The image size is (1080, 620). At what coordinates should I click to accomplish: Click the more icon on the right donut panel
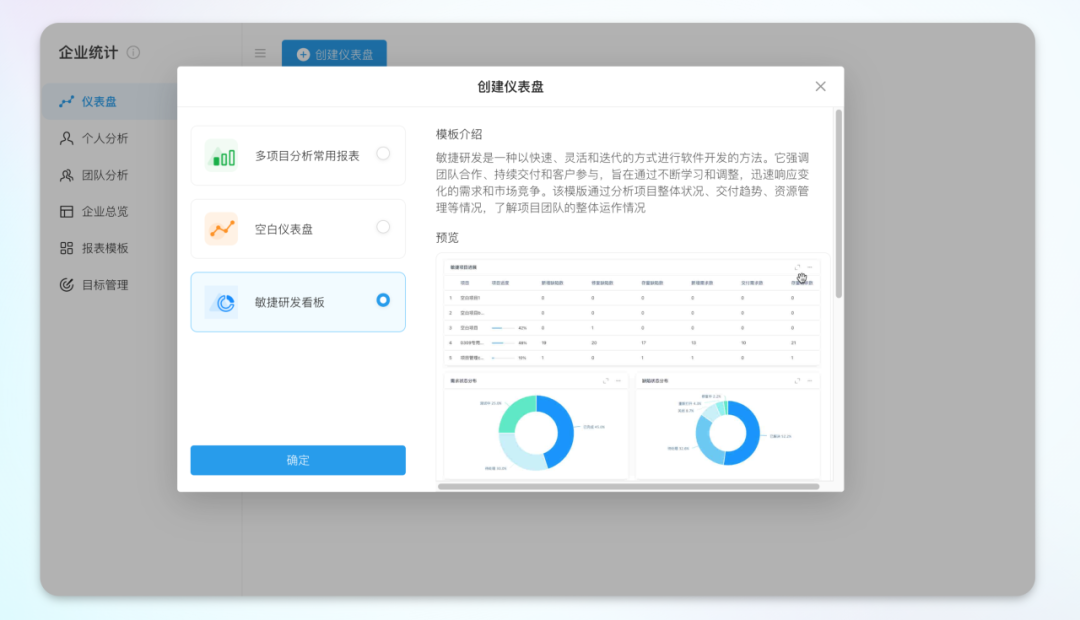[810, 381]
